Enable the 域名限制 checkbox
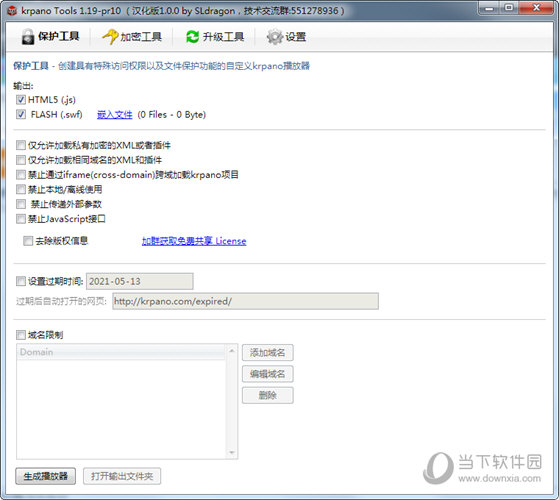 (21, 335)
